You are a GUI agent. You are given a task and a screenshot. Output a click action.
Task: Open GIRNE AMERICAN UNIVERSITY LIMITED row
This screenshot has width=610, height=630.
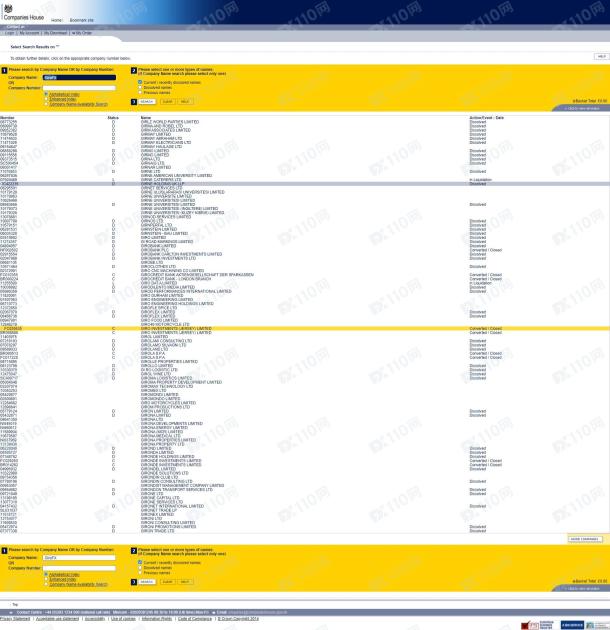pos(305,176)
